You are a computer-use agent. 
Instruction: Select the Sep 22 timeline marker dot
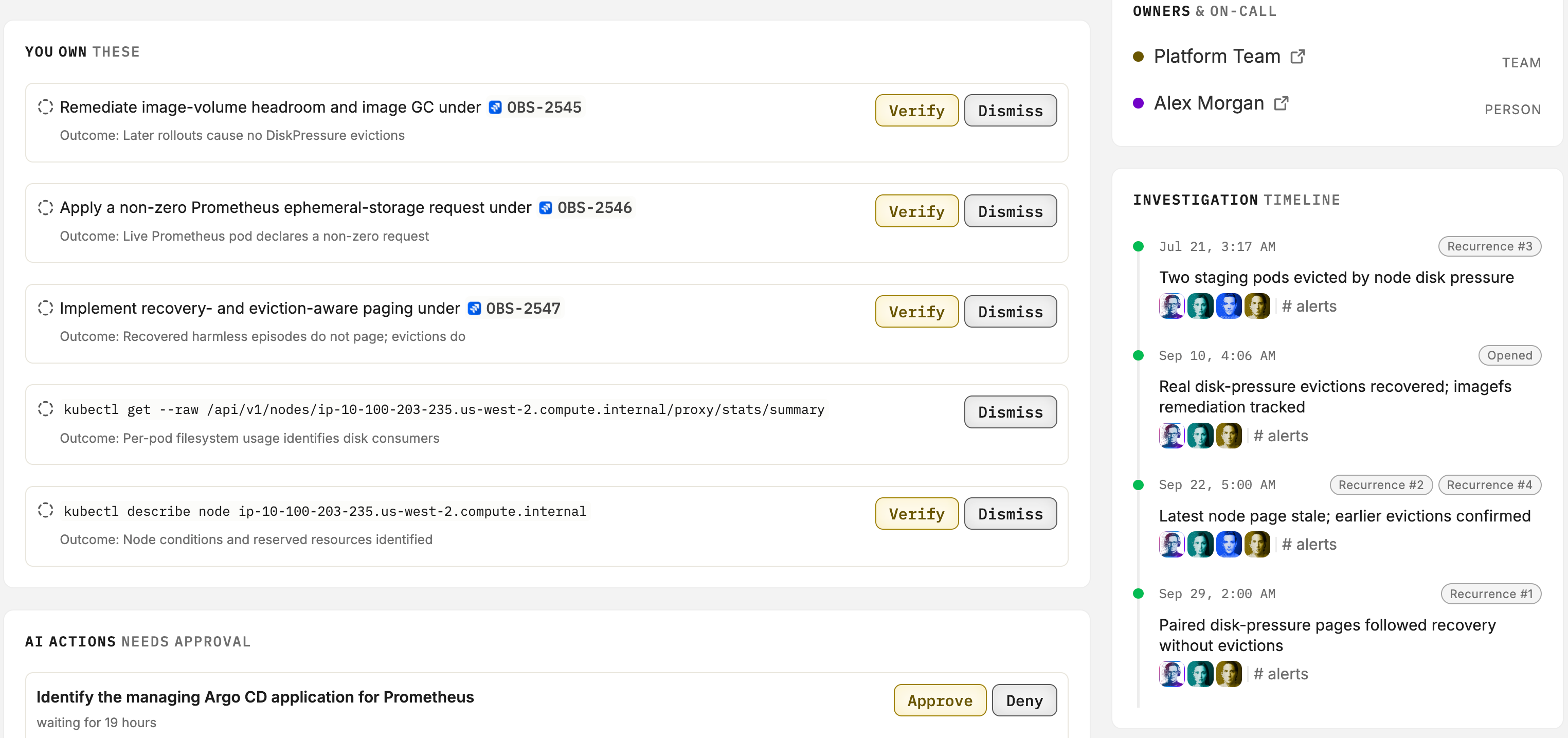tap(1138, 485)
